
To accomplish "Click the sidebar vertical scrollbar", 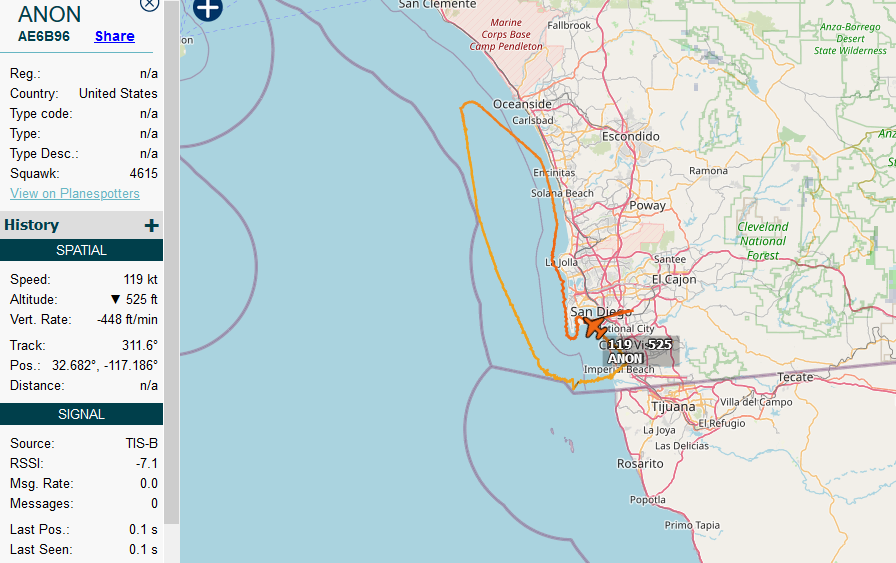I will (171, 263).
